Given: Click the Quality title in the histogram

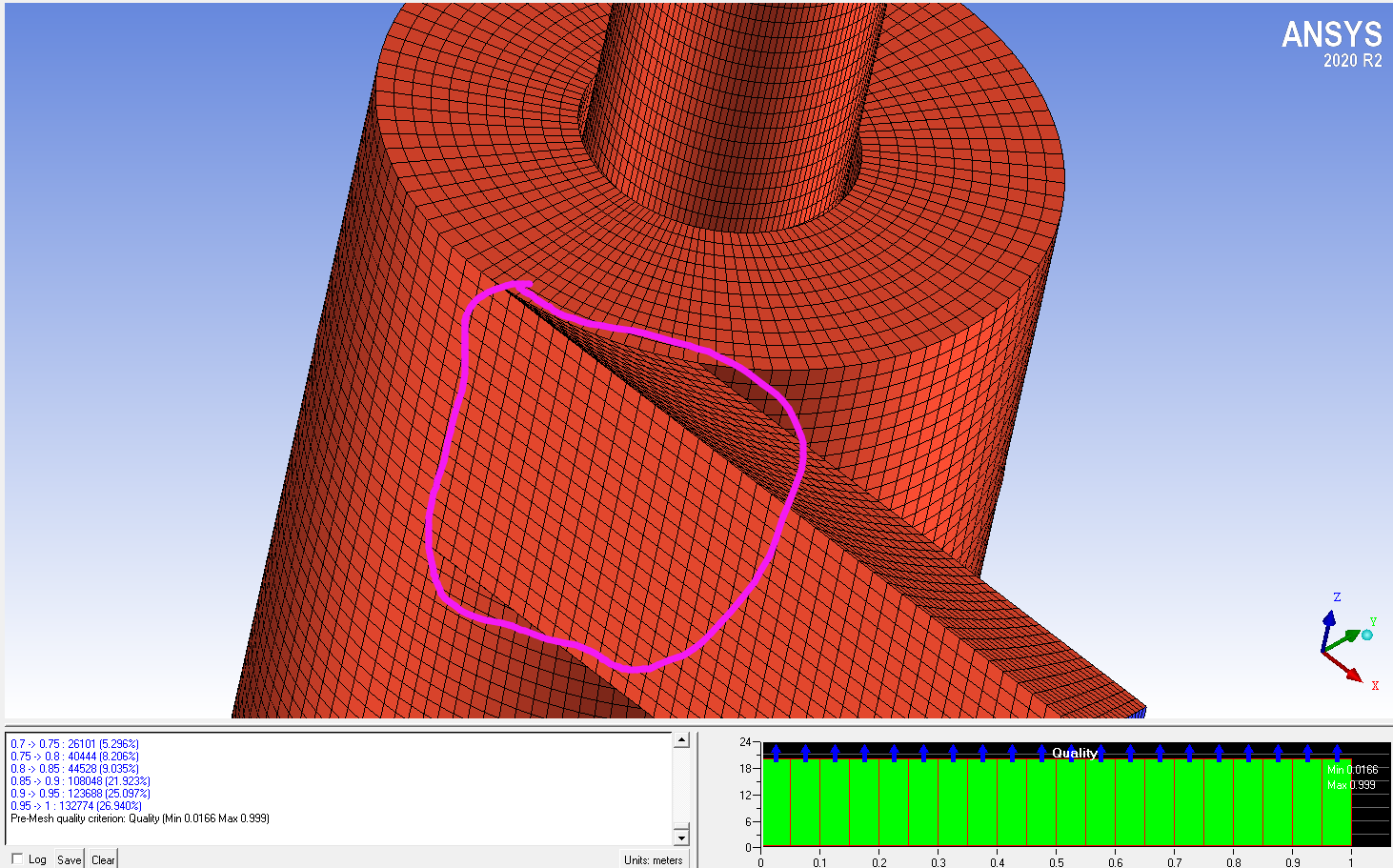Looking at the screenshot, I should [1075, 753].
